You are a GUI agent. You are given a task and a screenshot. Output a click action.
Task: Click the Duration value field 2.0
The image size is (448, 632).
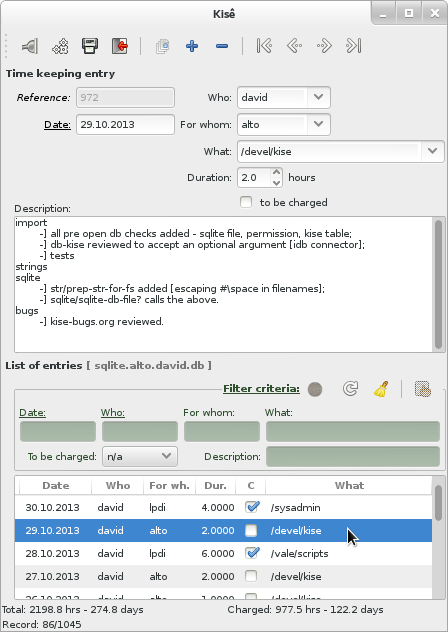click(254, 178)
